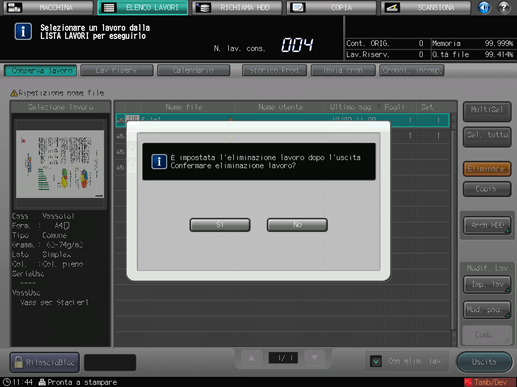
Task: Click the speaker sound icon
Action: pos(484,7)
